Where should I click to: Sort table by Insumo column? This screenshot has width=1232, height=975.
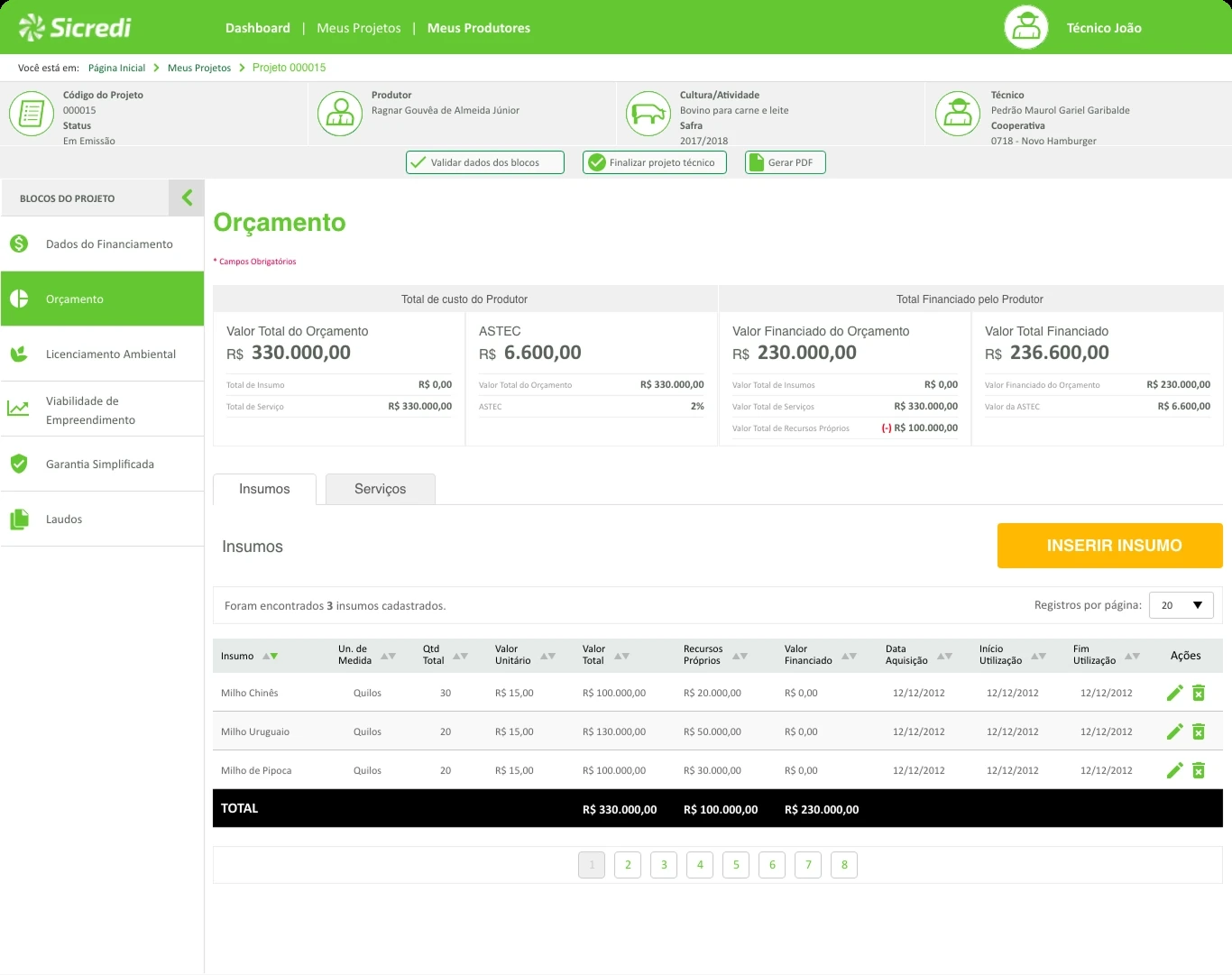point(270,656)
